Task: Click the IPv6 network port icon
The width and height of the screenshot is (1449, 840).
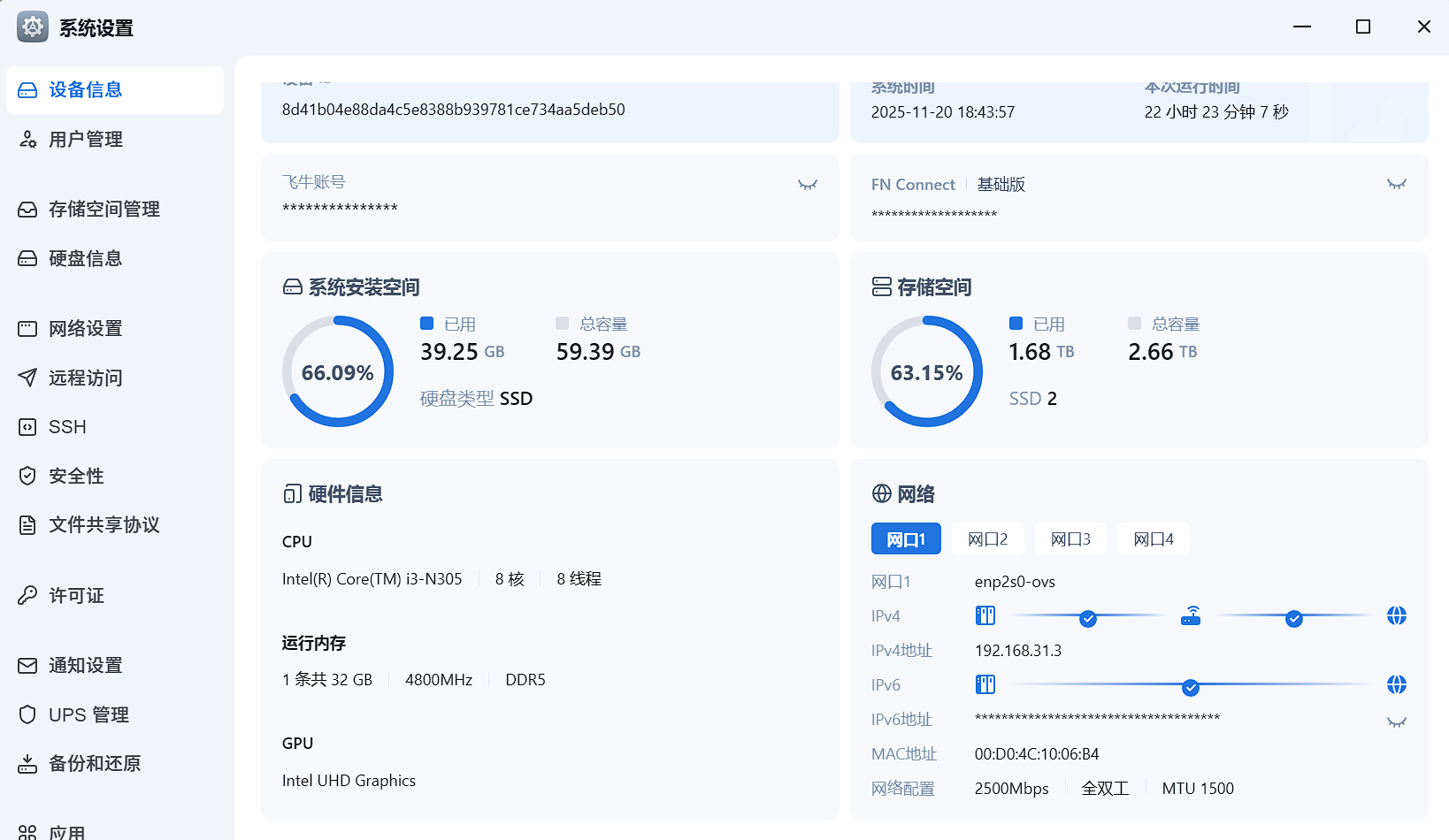Action: [985, 684]
